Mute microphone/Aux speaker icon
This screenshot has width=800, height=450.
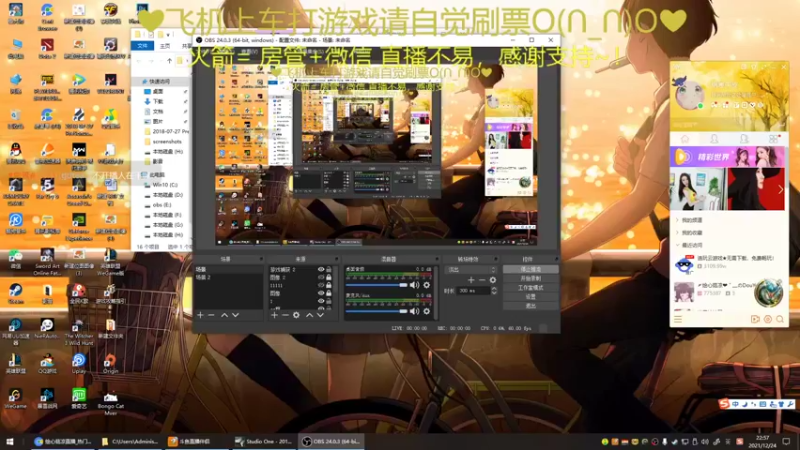414,311
